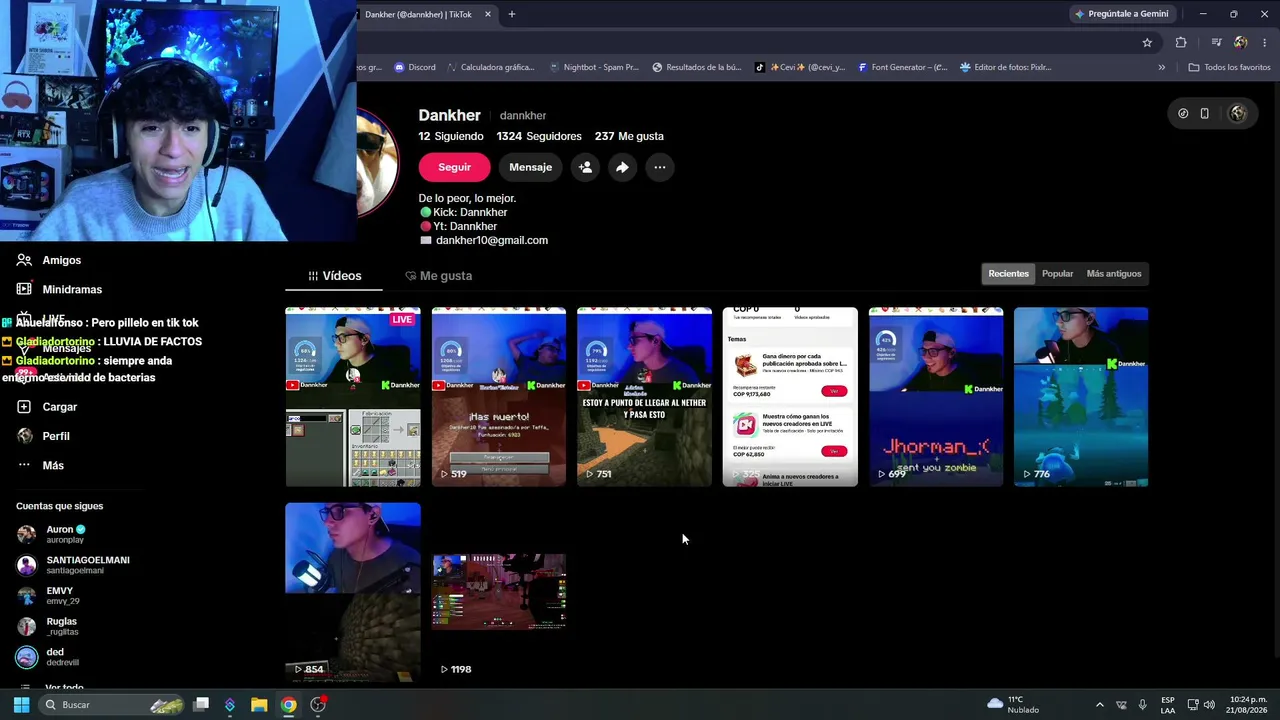This screenshot has height=720, width=1280.
Task: Click the Pregúntale a Gemini button
Action: 1121,14
